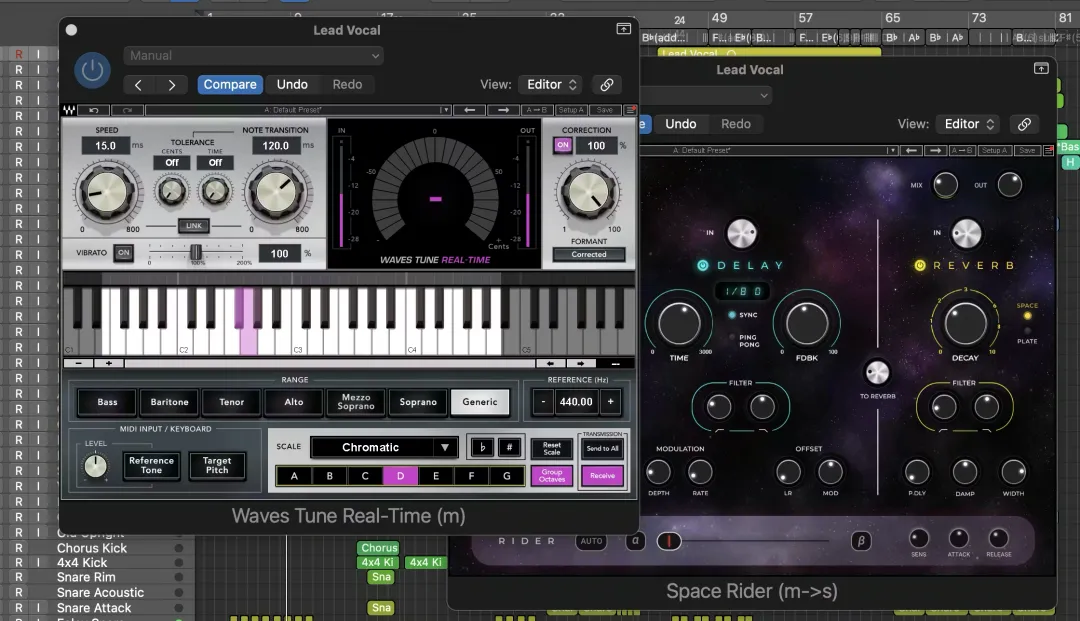Open View Editor dropdown in Waves Tune
This screenshot has width=1080, height=621.
550,85
